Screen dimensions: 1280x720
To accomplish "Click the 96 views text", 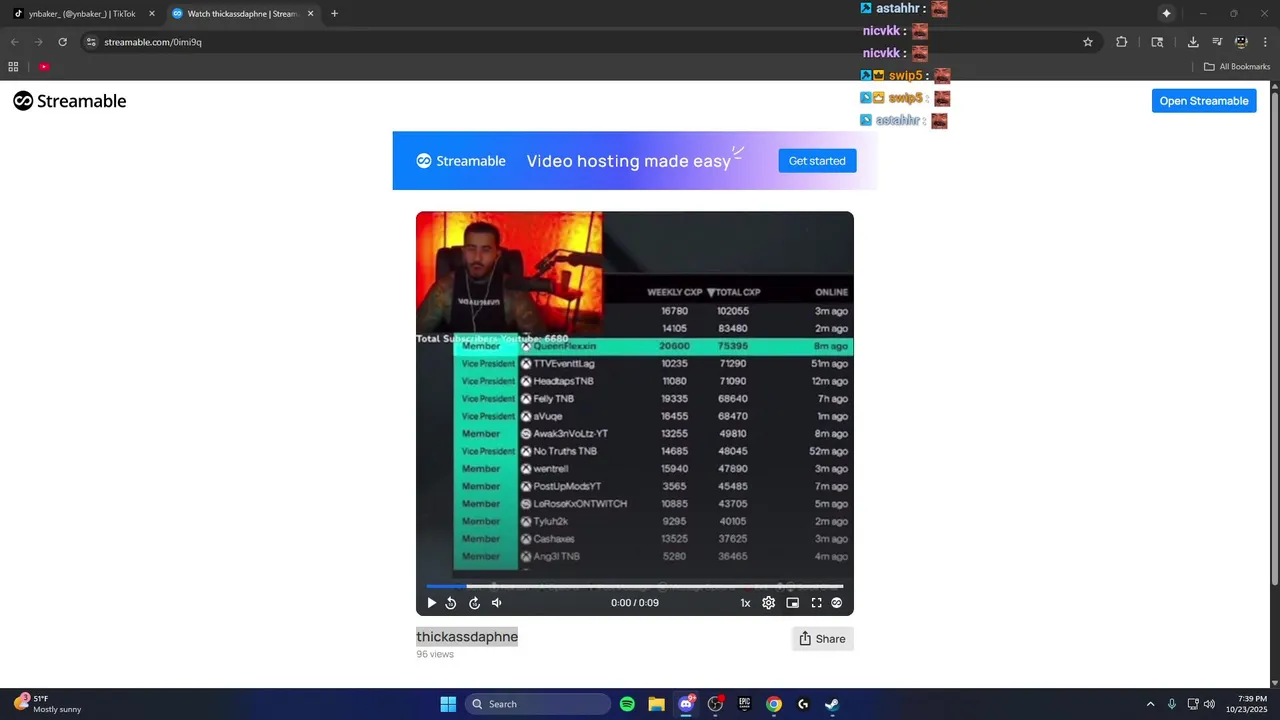I will pyautogui.click(x=435, y=654).
